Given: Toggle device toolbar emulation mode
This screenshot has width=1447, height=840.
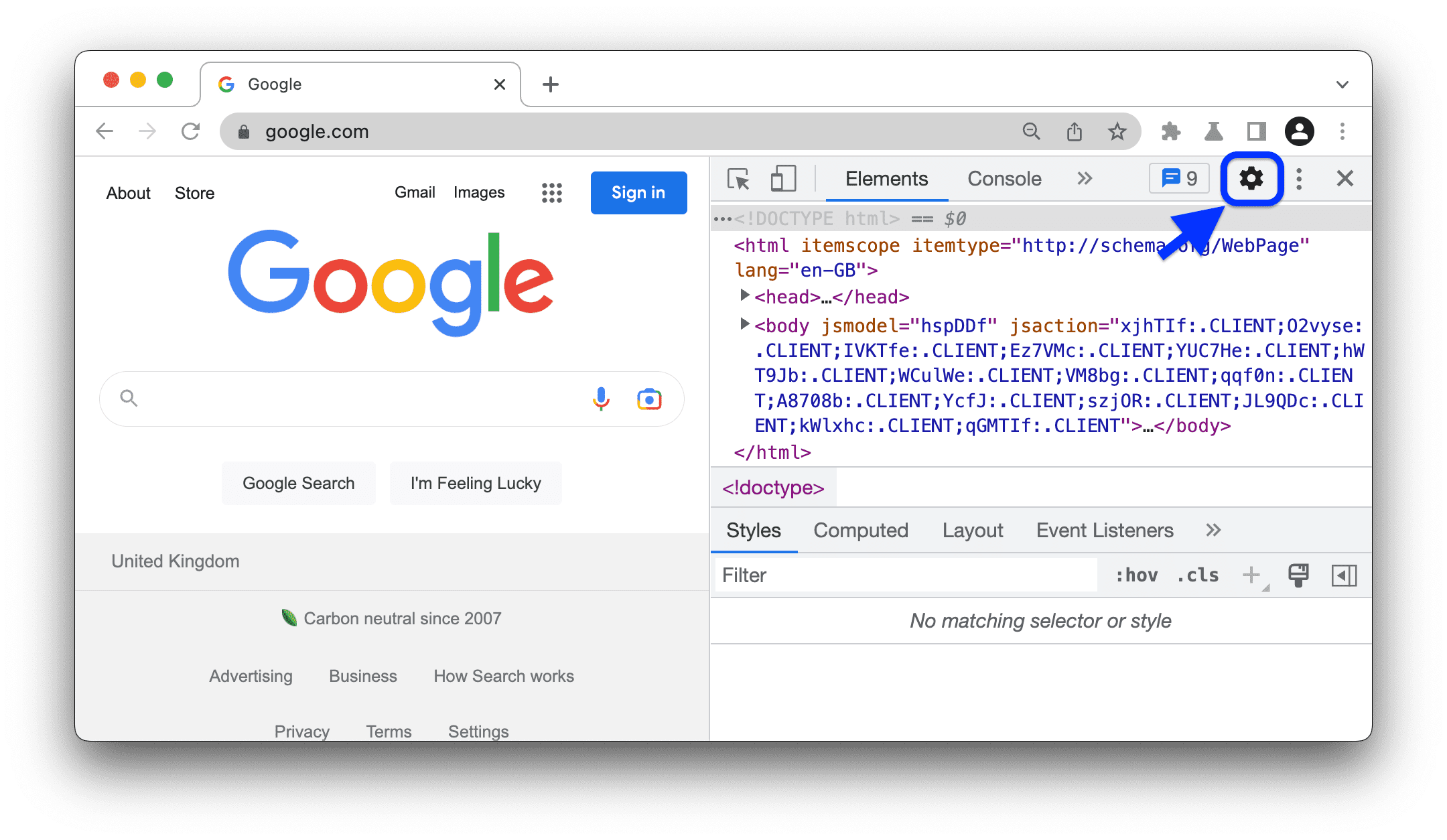Looking at the screenshot, I should [783, 178].
